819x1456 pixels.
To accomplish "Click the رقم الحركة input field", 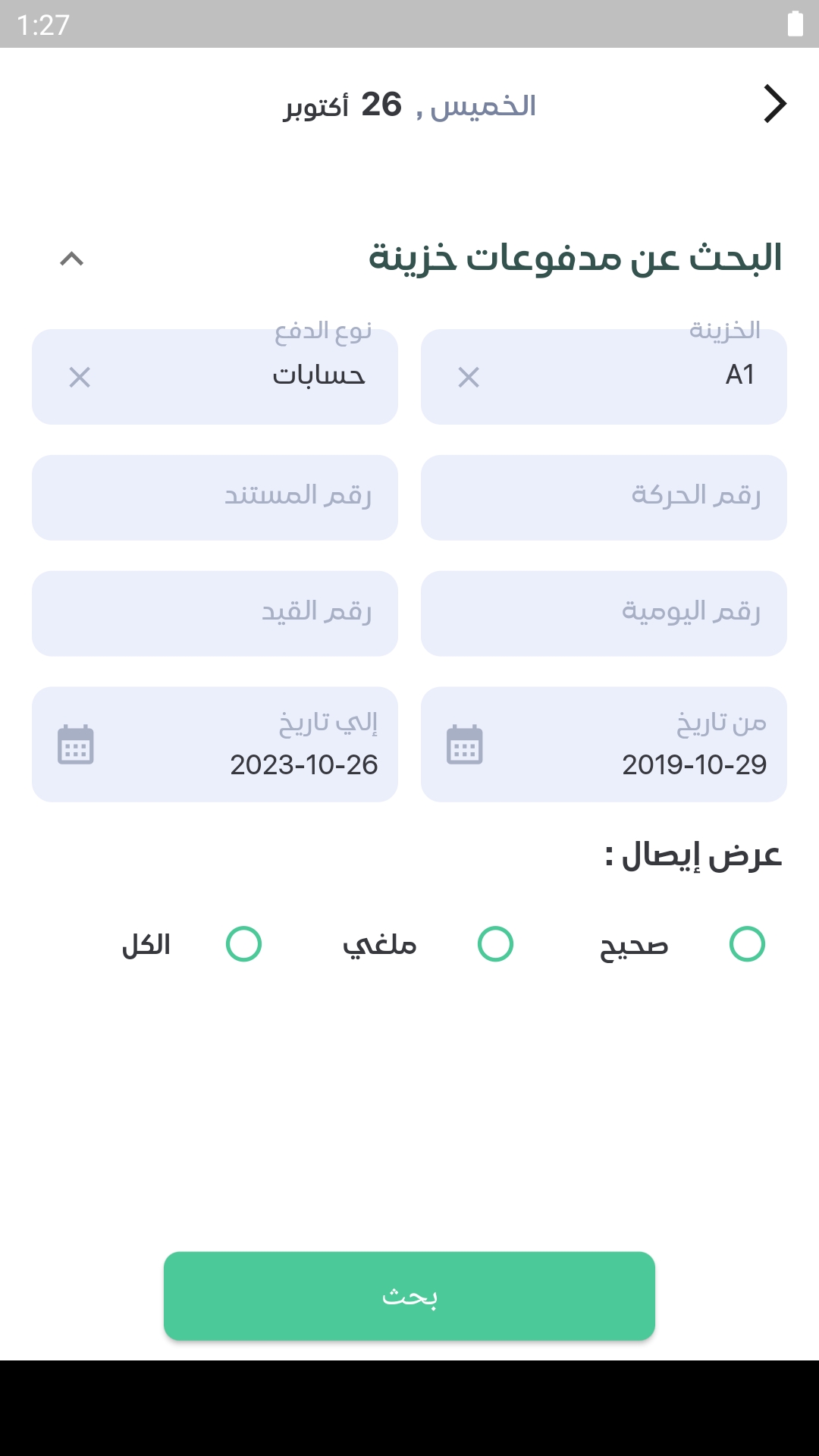I will (604, 497).
